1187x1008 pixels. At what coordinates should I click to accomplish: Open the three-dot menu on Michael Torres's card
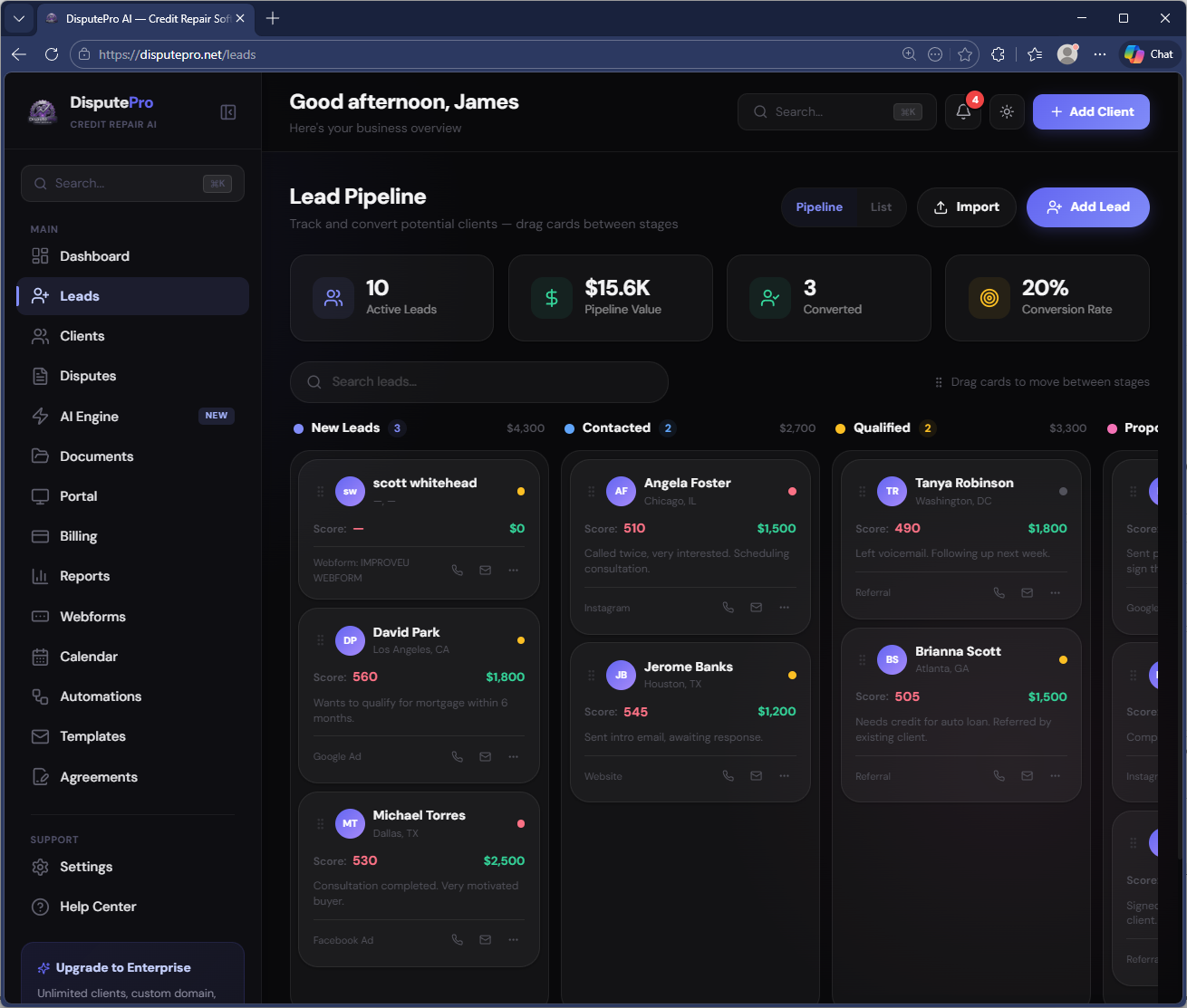514,940
